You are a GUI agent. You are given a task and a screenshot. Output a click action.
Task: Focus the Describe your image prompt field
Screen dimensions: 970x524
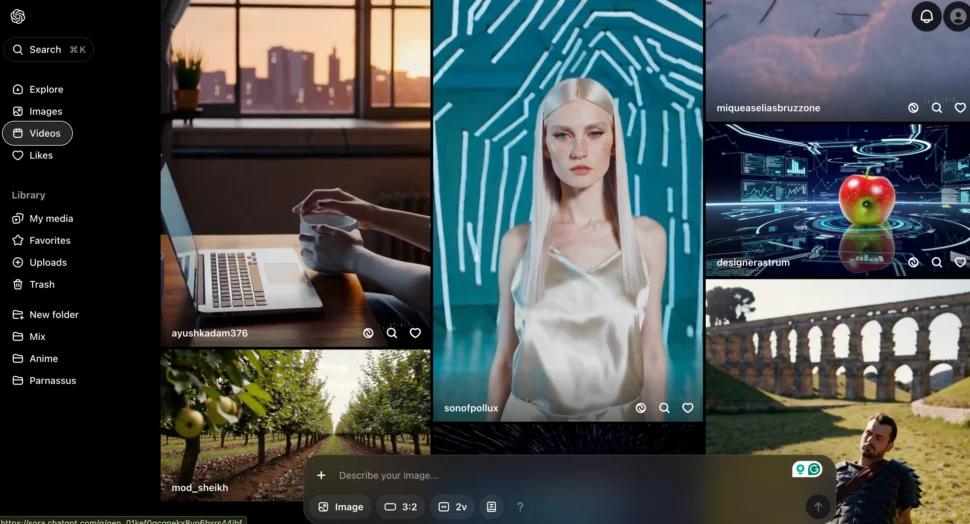[x=550, y=475]
